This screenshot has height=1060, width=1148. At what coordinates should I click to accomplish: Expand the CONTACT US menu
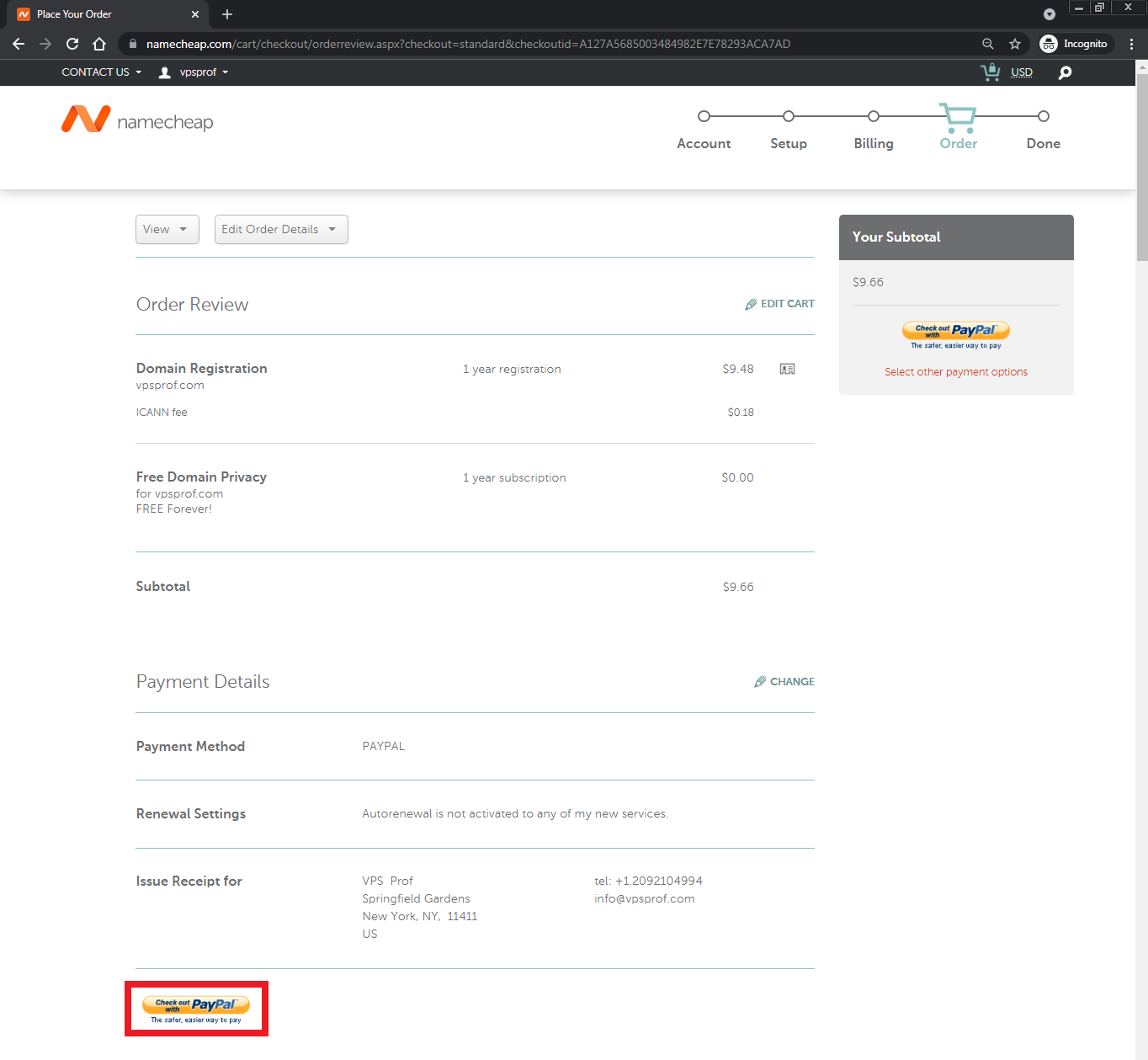(101, 72)
